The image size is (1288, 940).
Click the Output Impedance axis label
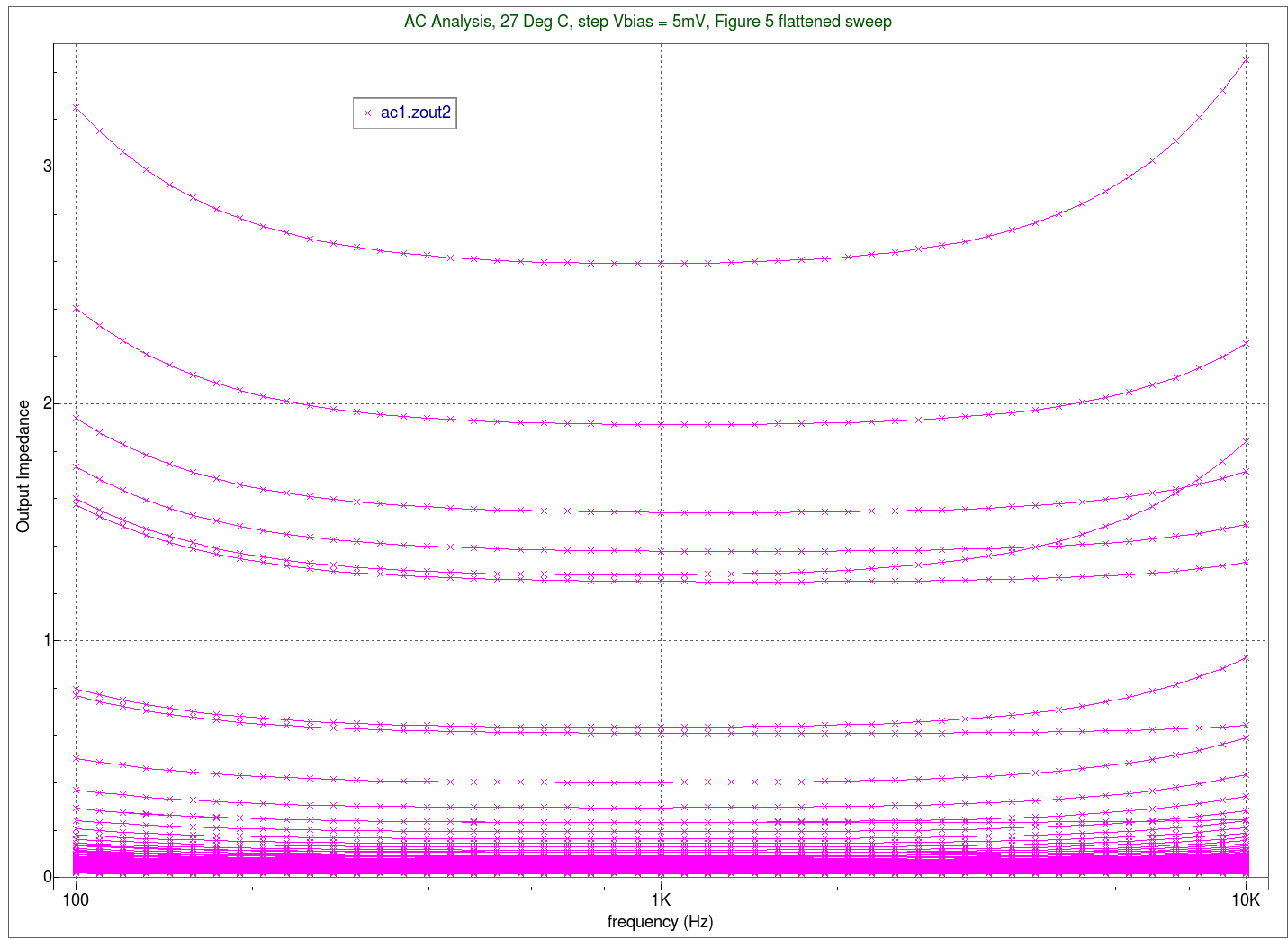point(23,466)
